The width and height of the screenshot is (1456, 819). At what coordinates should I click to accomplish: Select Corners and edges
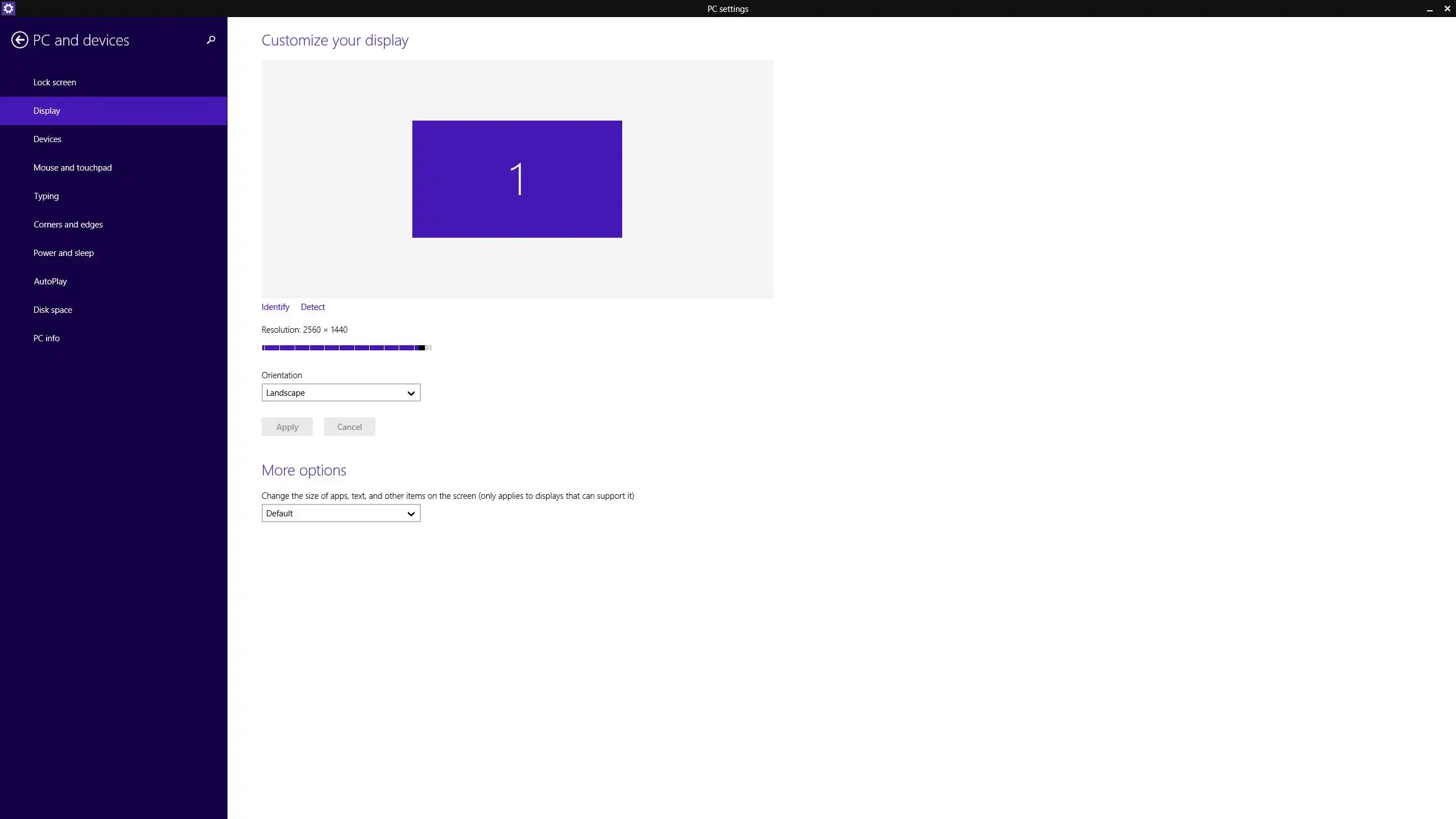pos(68,225)
